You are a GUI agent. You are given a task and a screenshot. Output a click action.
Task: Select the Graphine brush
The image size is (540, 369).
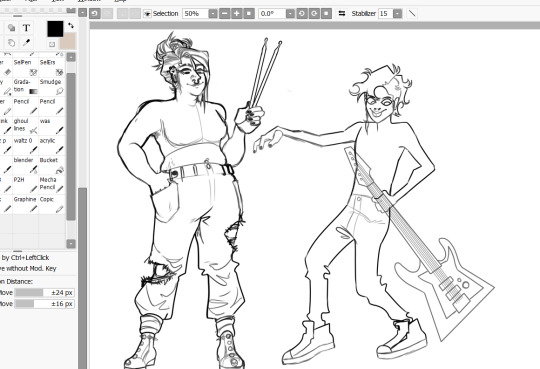[25, 204]
